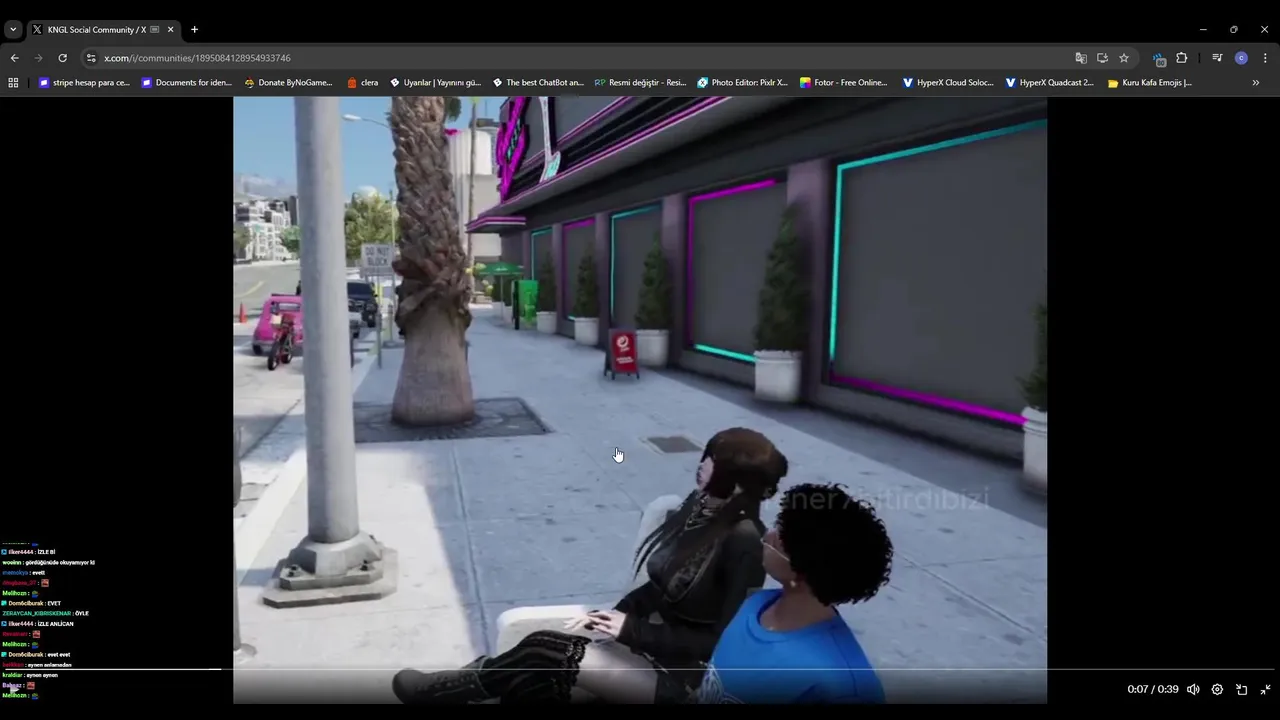The image size is (1280, 720).
Task: Activate the extension icon left of Extensions
Action: 1159,58
